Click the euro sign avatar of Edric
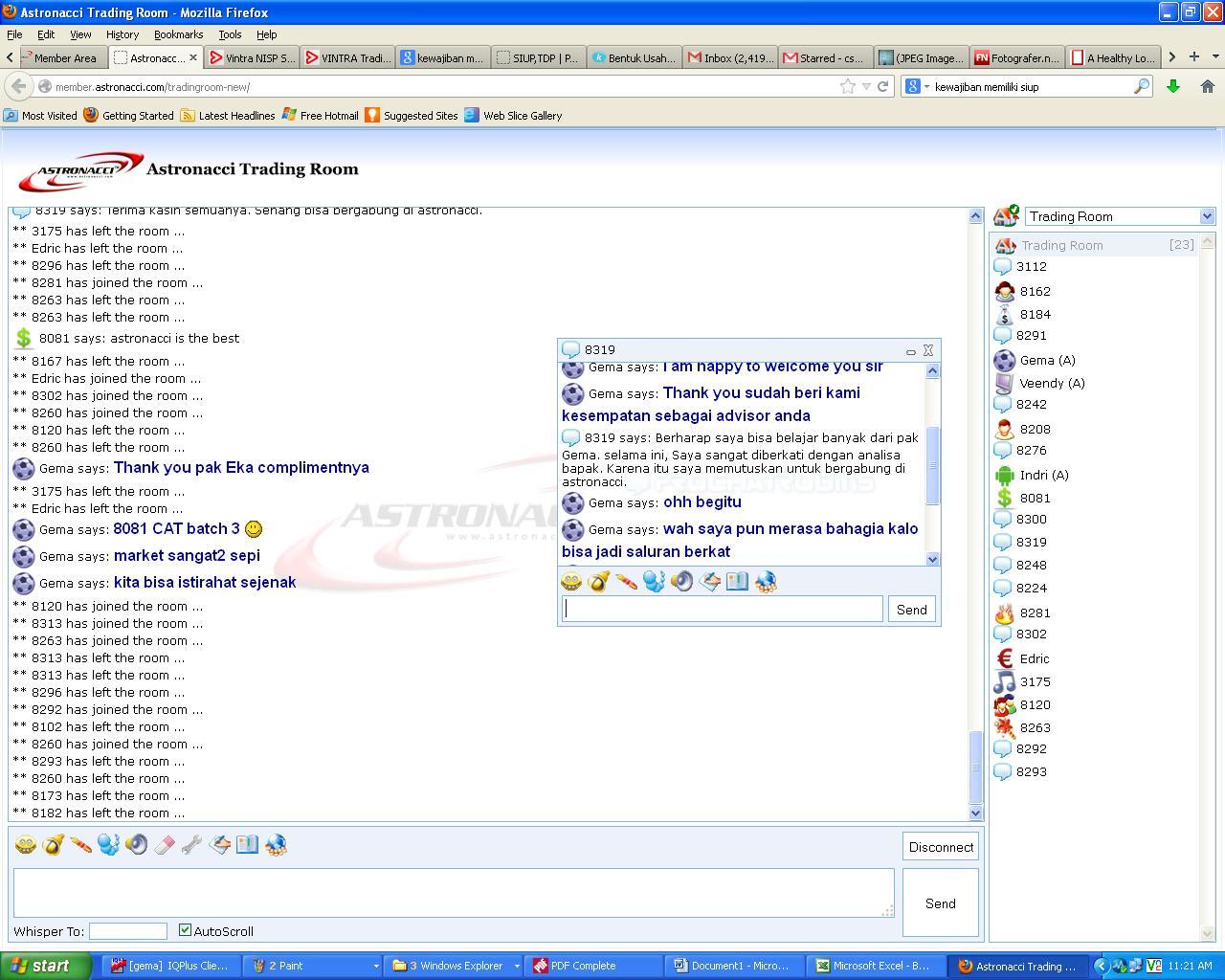The height and width of the screenshot is (980, 1225). coord(1005,658)
